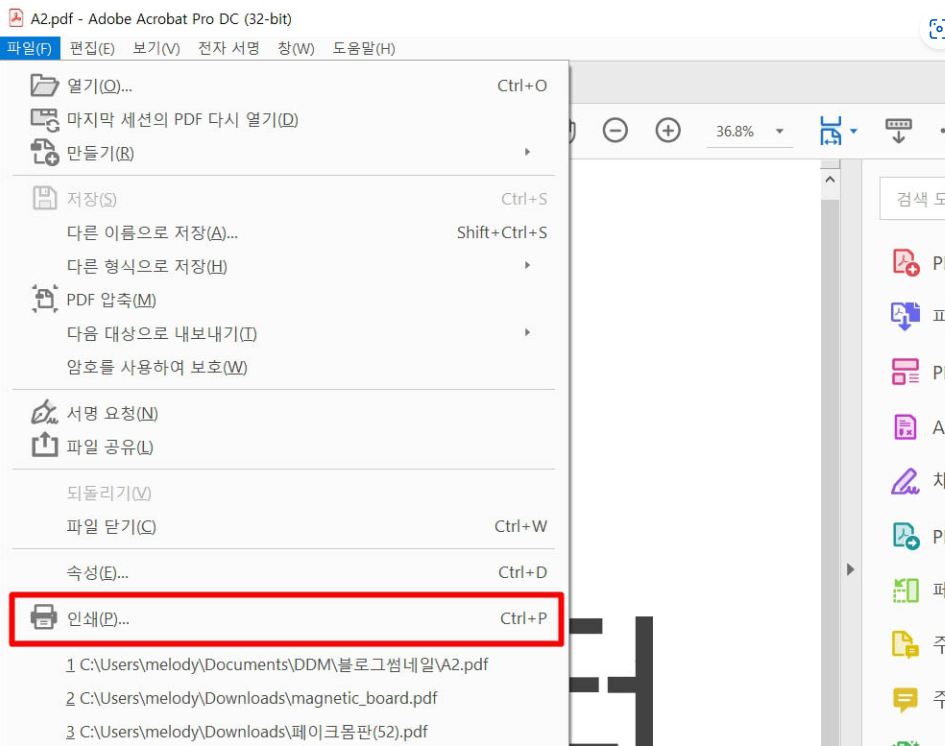Click the fit-width page view icon

click(830, 131)
